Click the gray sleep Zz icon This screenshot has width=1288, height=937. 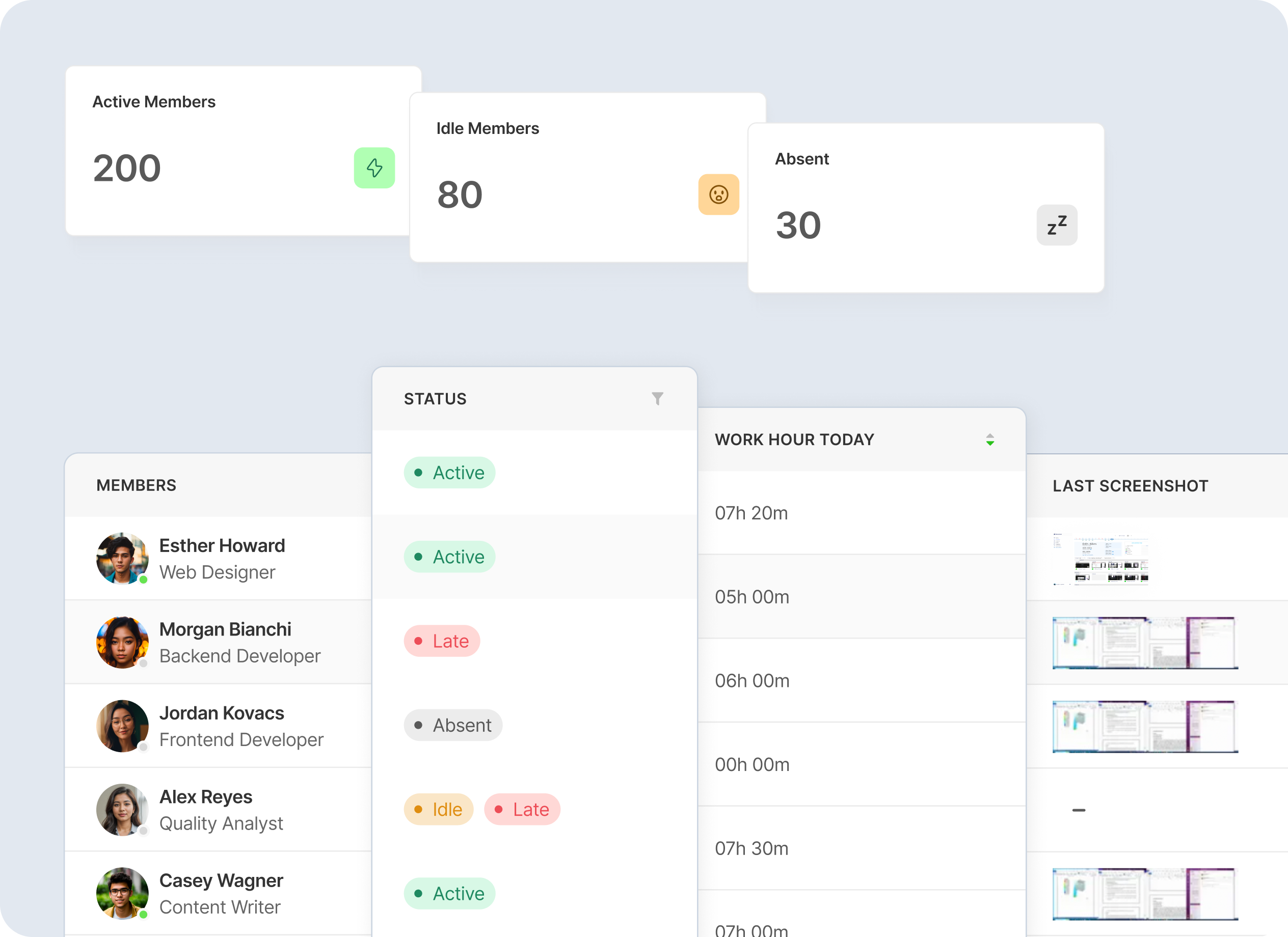click(x=1056, y=225)
